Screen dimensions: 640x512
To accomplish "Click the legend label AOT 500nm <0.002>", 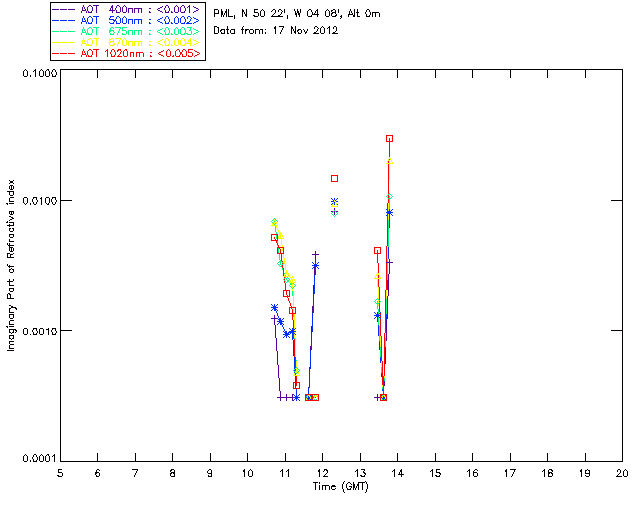I will coord(140,20).
